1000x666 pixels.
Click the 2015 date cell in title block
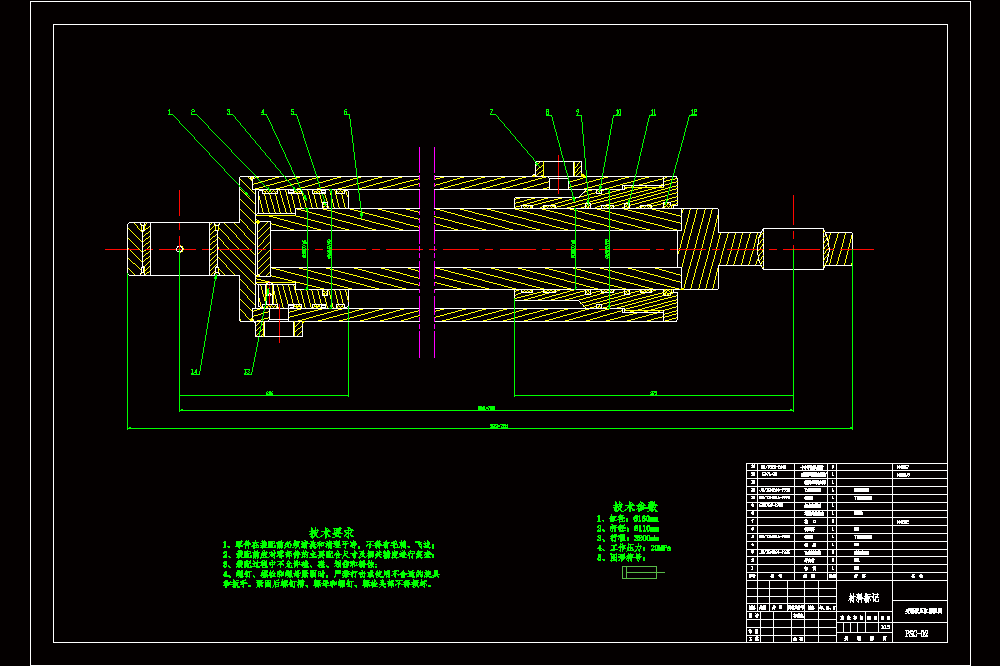coord(885,627)
